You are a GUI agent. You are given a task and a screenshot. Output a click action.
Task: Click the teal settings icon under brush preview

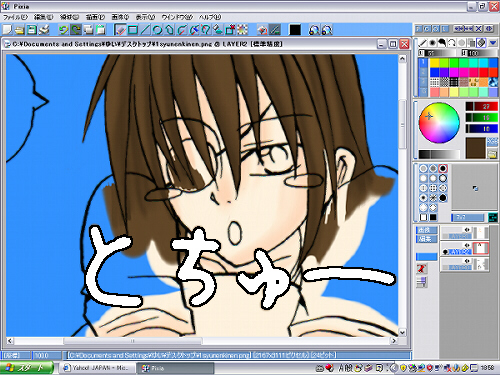(493, 217)
